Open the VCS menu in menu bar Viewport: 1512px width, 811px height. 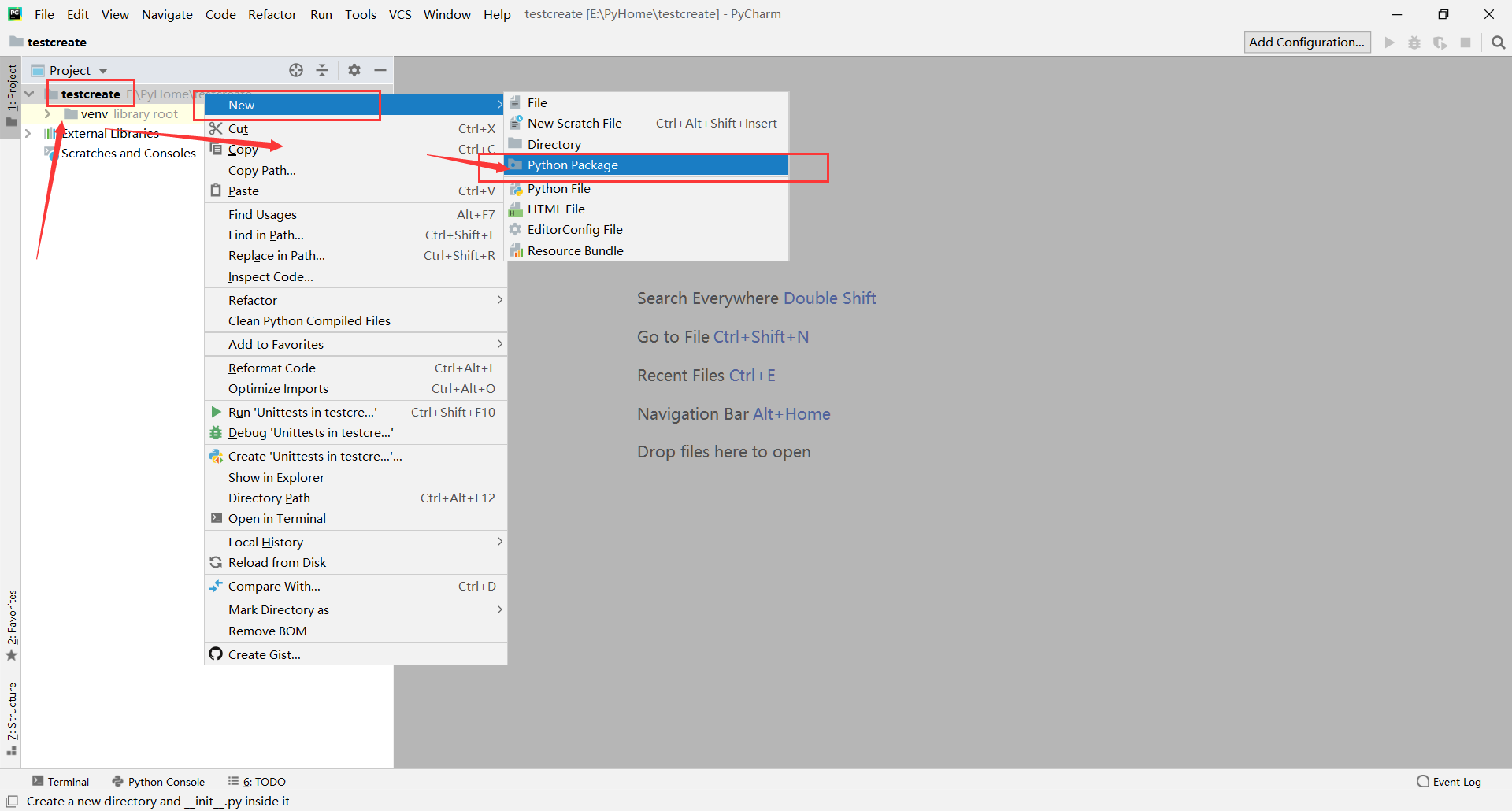point(400,14)
